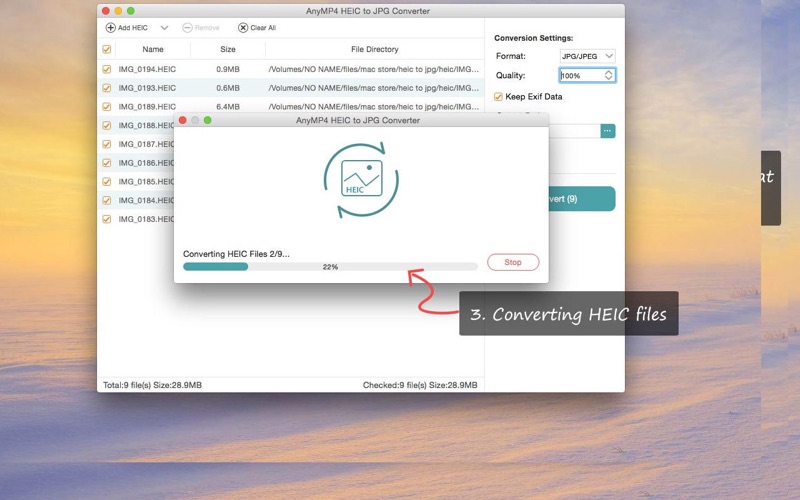
Task: Uncheck the IMG_0187.HEIC checkbox
Action: pos(107,144)
